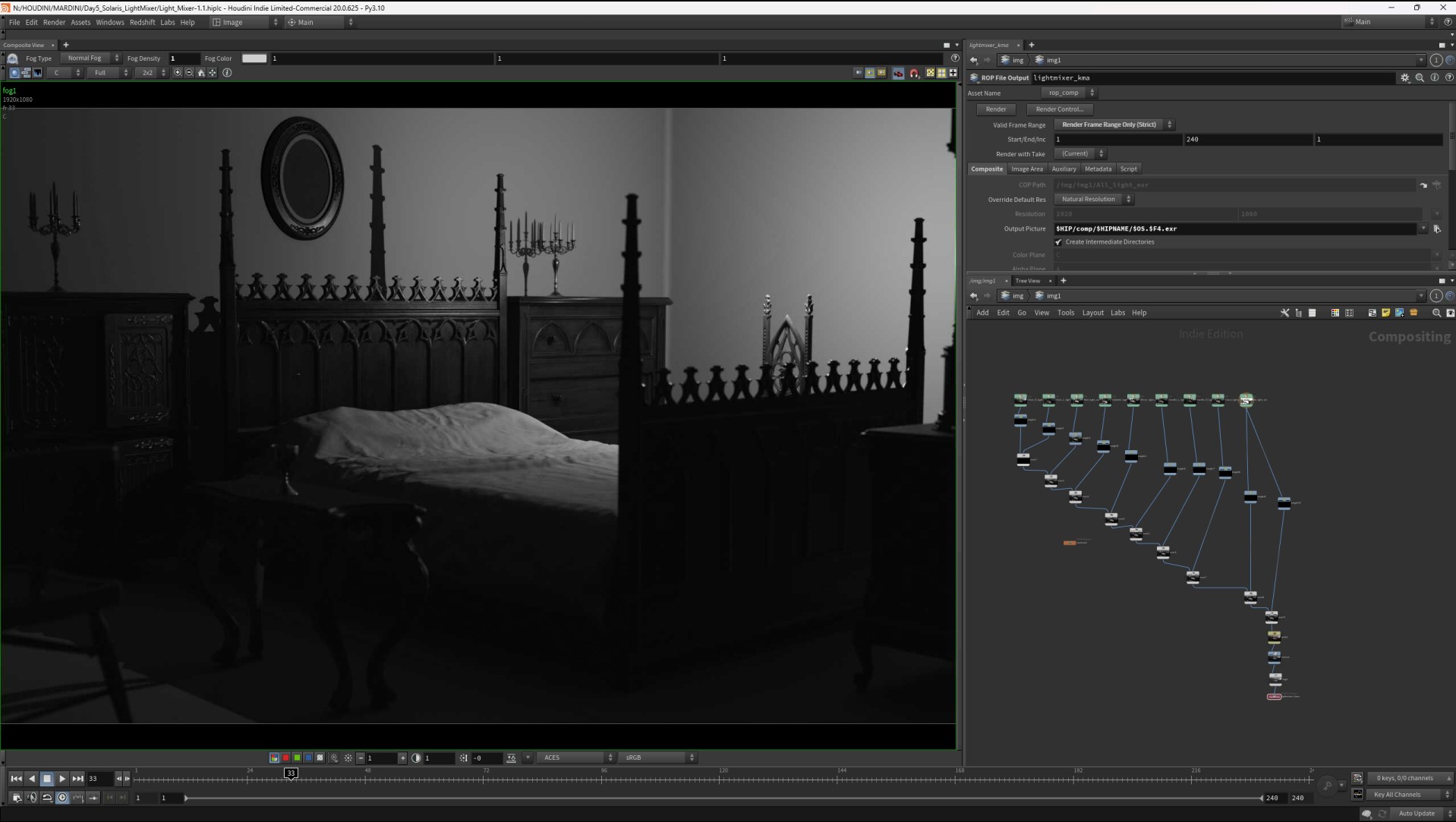Zoom out of the composite view
Viewport: 1456px width, 822px height.
click(x=189, y=73)
